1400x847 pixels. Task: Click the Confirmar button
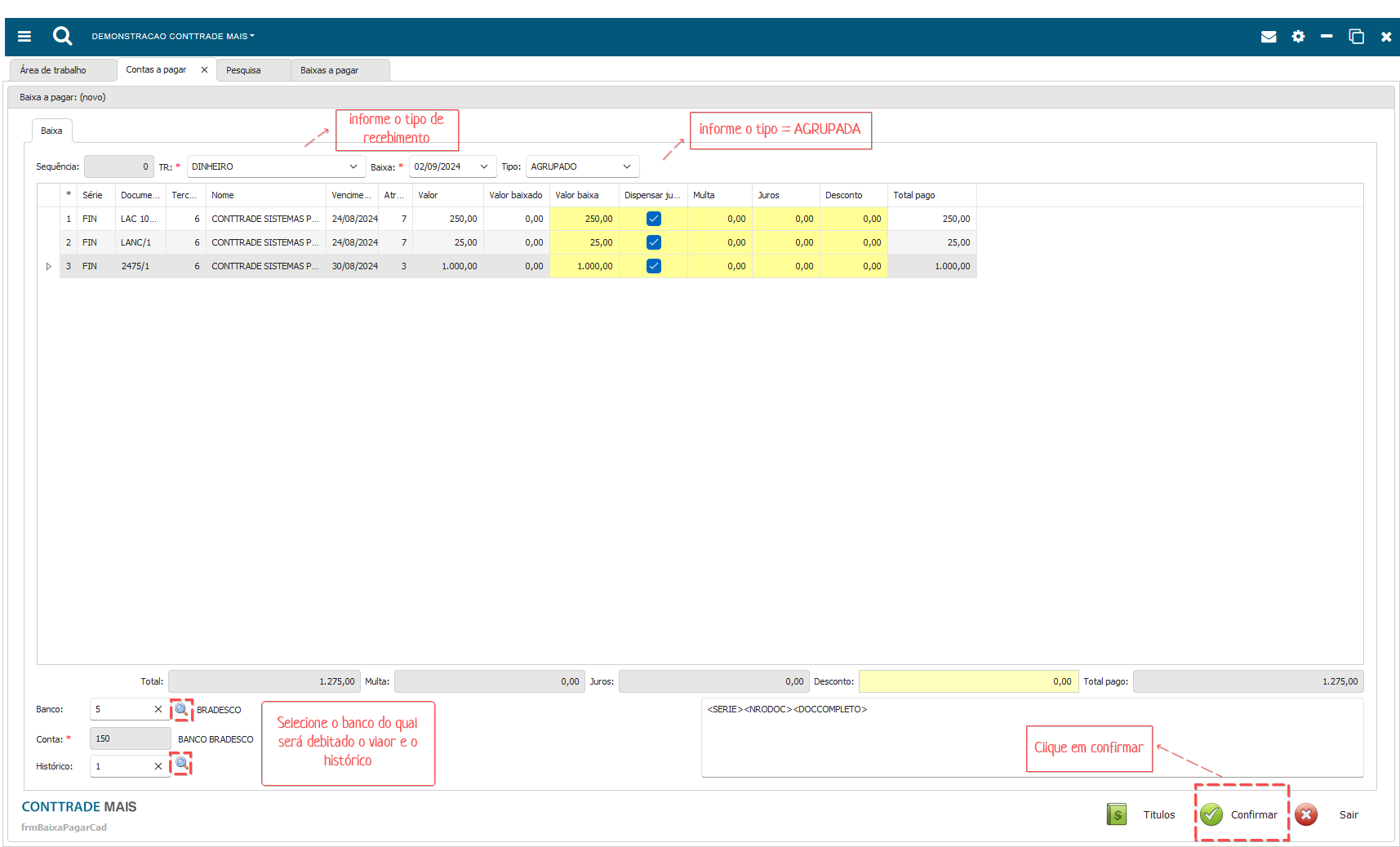coord(1242,814)
